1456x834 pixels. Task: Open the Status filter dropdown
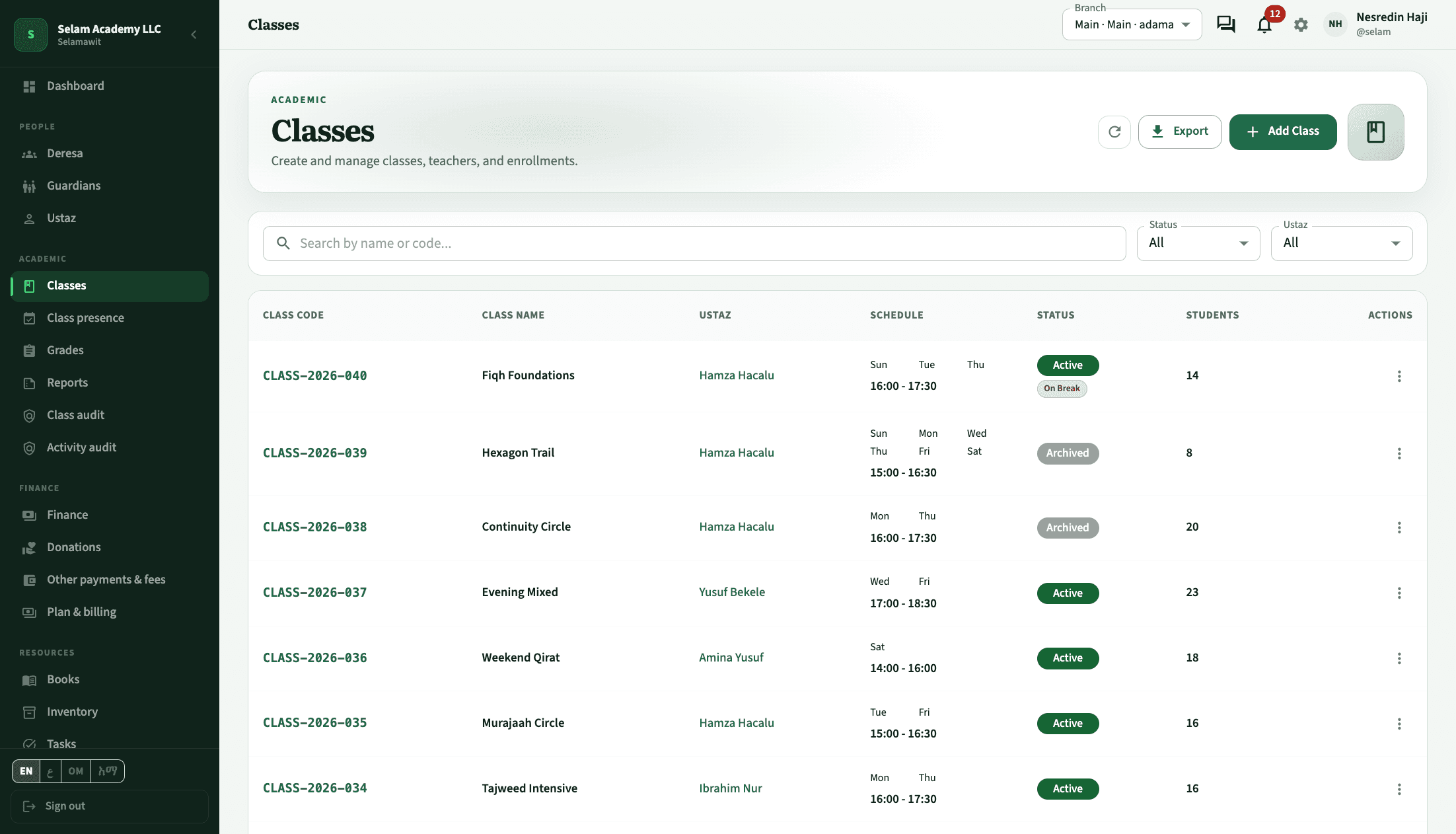[x=1198, y=243]
